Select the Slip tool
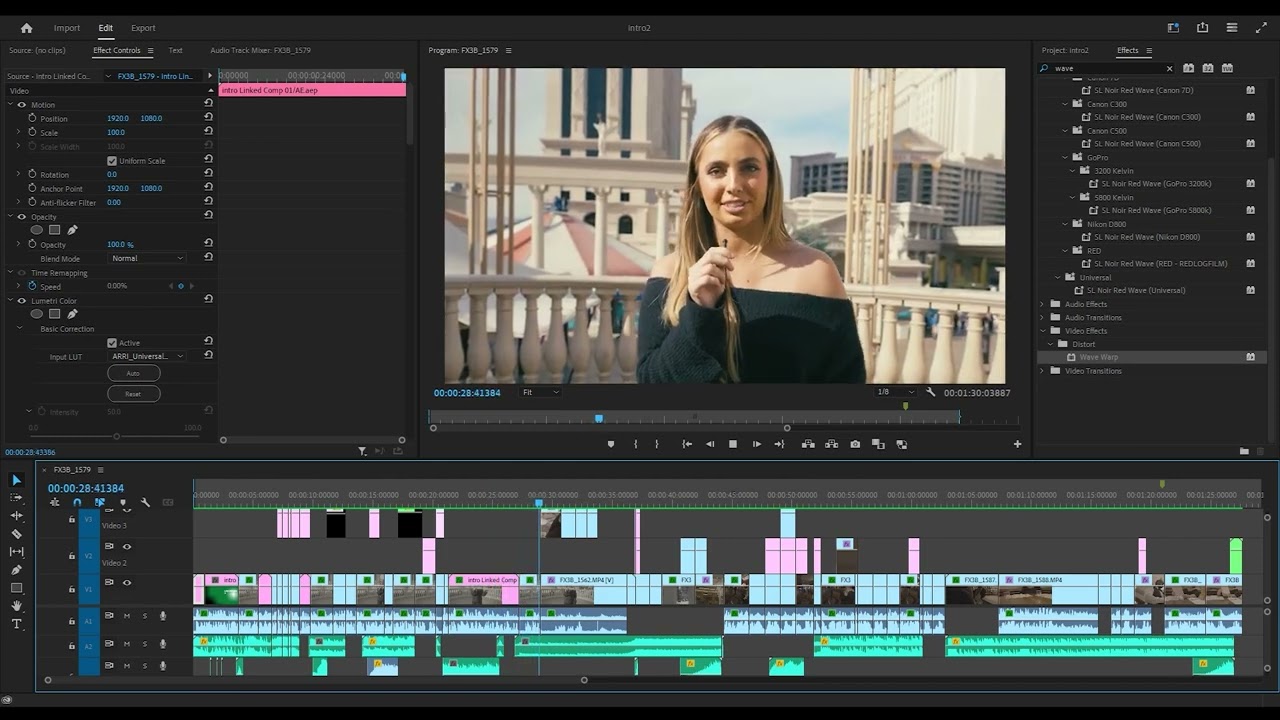This screenshot has width=1280, height=720. [16, 552]
